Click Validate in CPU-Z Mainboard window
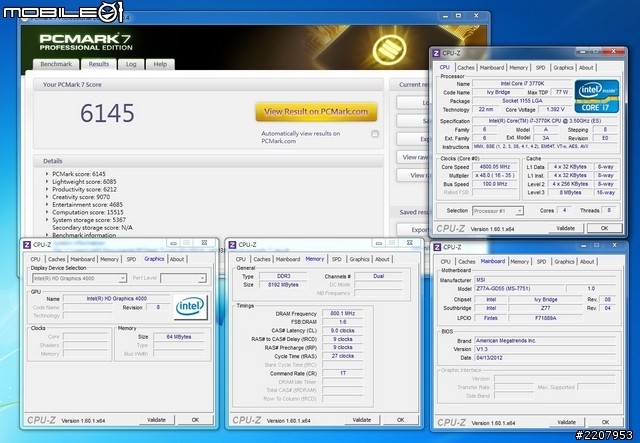640x443 pixels. (567, 422)
